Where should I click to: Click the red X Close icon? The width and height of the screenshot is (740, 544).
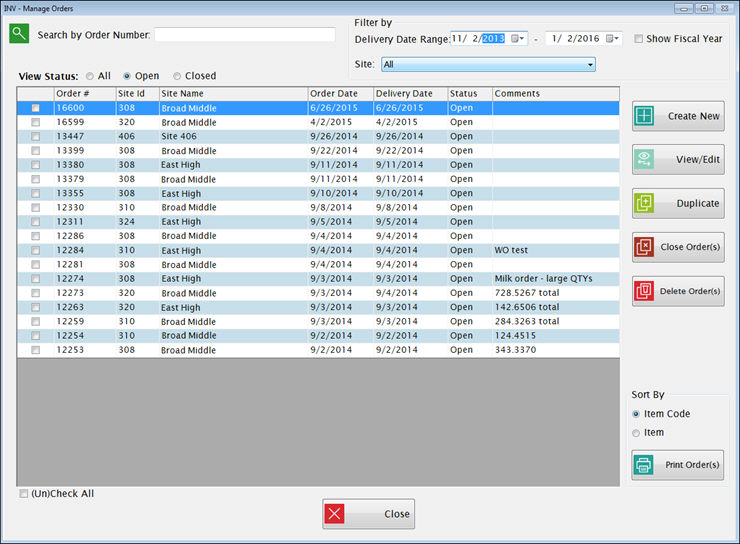tap(336, 514)
